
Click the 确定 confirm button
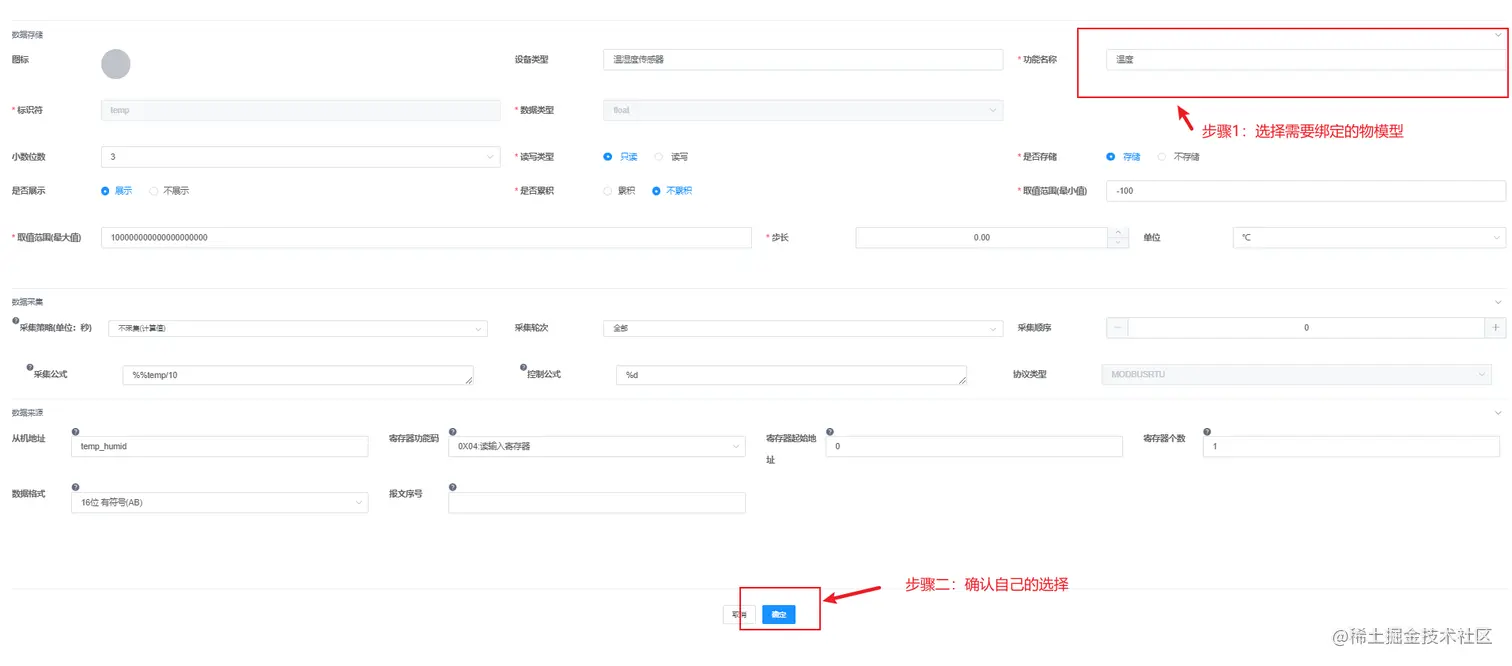[x=779, y=614]
